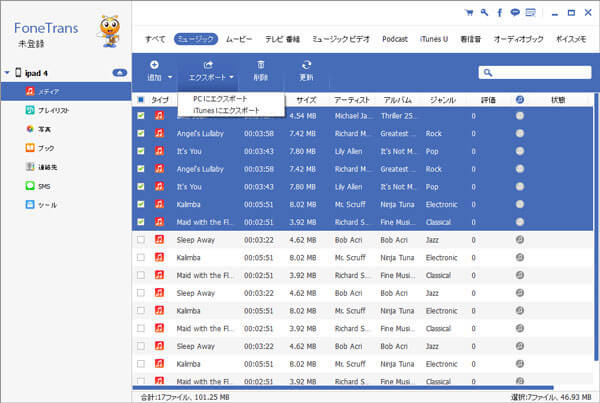This screenshot has height=403, width=600.
Task: Click the エクスポート export icon
Action: click(208, 65)
